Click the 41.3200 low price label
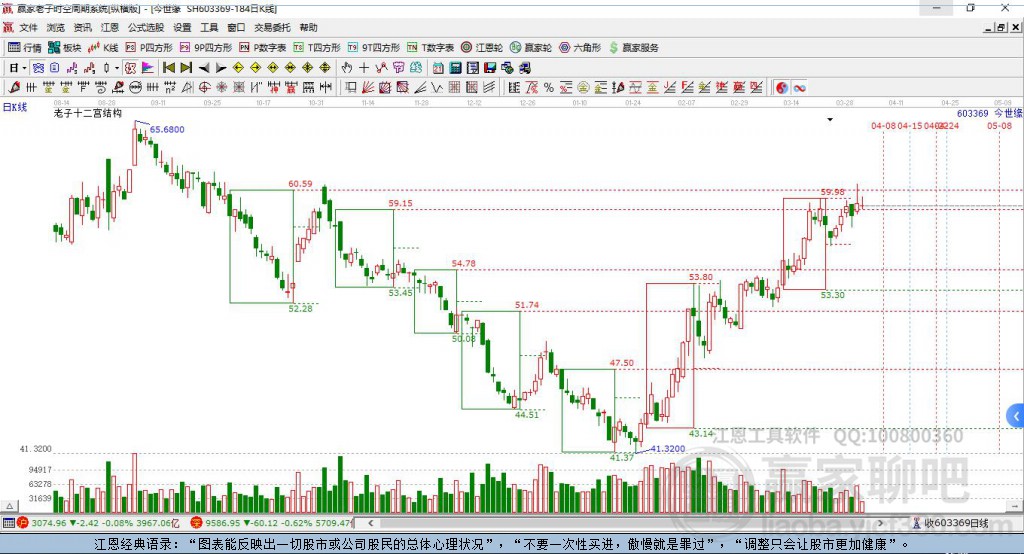 [668, 449]
